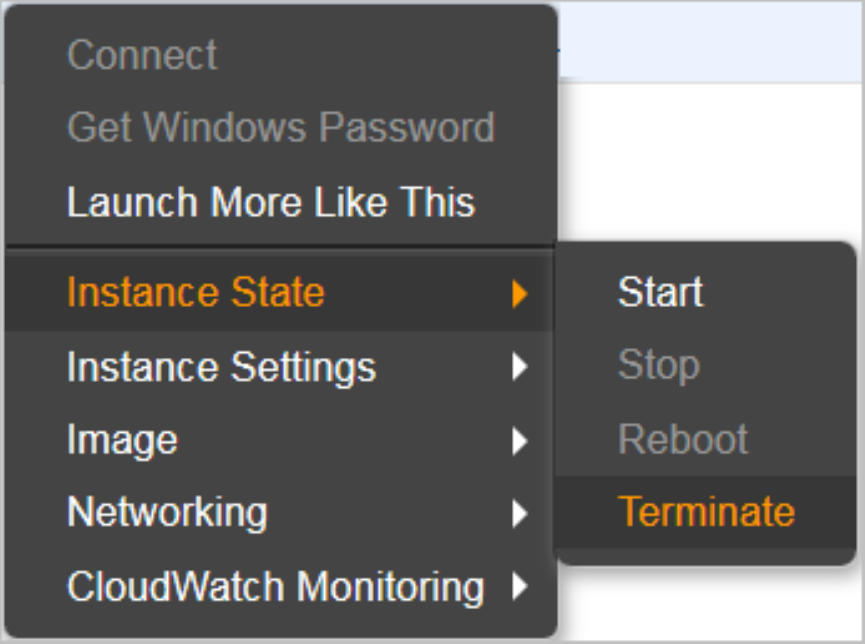Click the divider line under Launch More Like This
865x644 pixels.
pos(280,245)
